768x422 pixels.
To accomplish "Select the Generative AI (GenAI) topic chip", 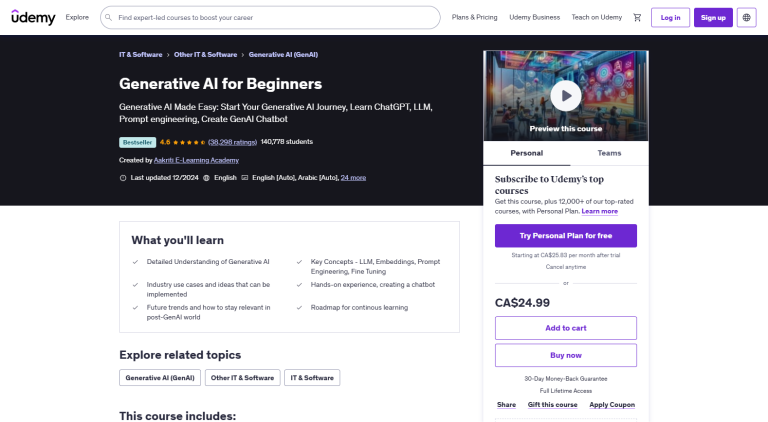I will [160, 378].
